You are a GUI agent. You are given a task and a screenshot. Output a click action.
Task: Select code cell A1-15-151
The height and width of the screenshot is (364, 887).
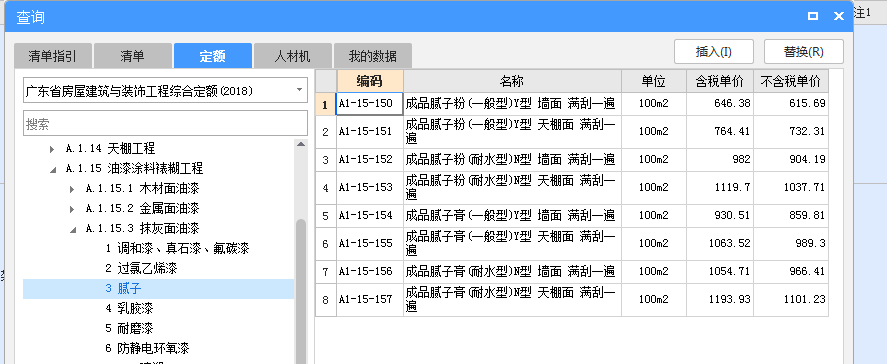(370, 132)
